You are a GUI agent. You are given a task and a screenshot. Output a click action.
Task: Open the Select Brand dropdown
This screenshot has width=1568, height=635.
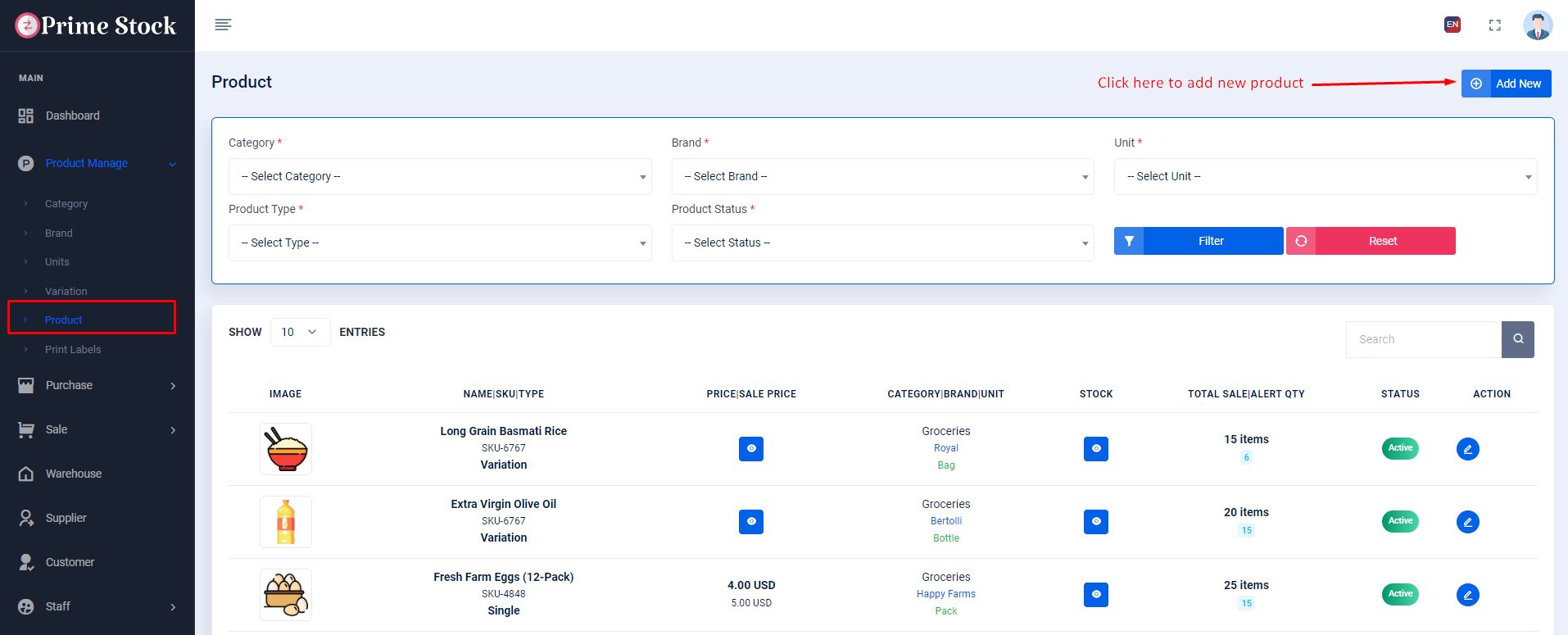point(882,176)
